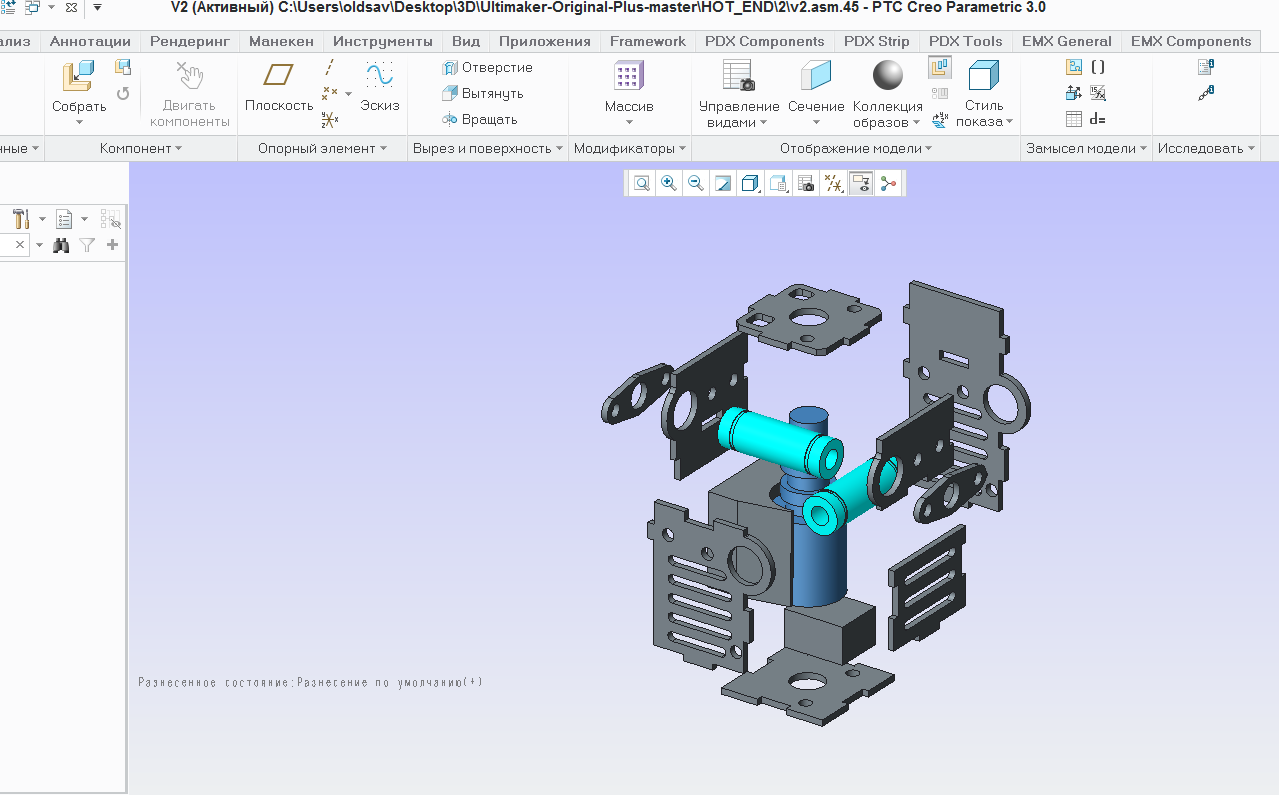Click the Собрать (Assemble) component icon

click(x=78, y=76)
